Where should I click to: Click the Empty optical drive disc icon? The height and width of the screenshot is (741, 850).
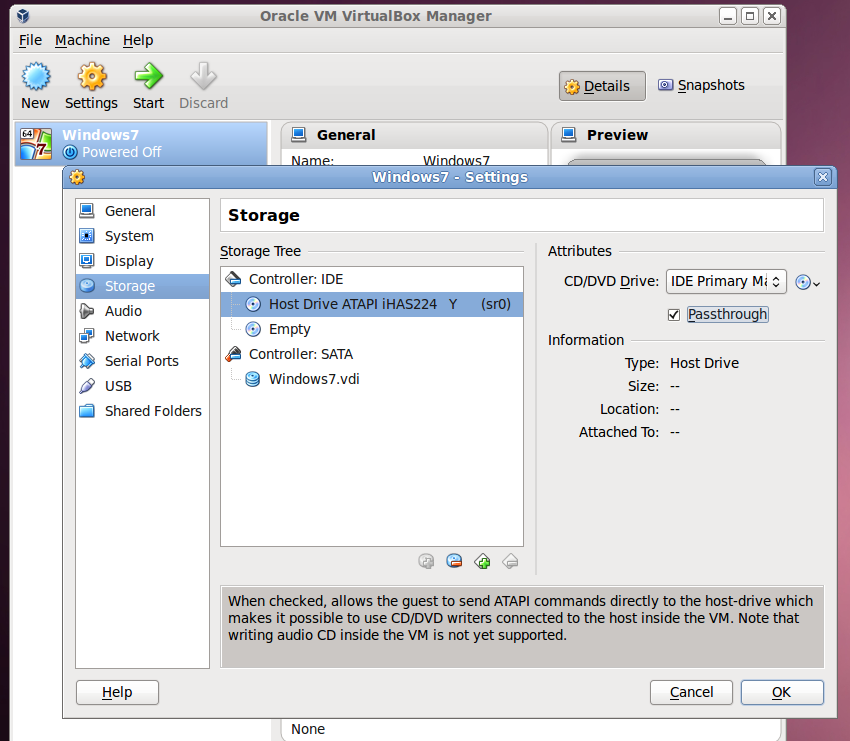(x=253, y=329)
